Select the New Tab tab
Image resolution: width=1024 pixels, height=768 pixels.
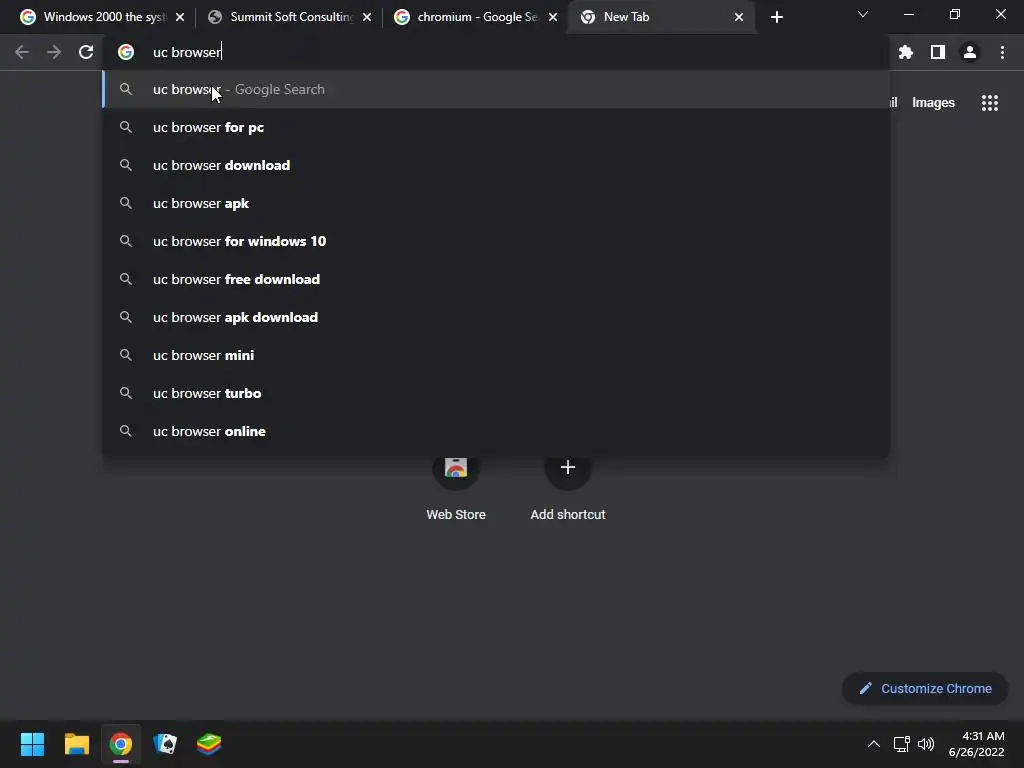[x=660, y=17]
